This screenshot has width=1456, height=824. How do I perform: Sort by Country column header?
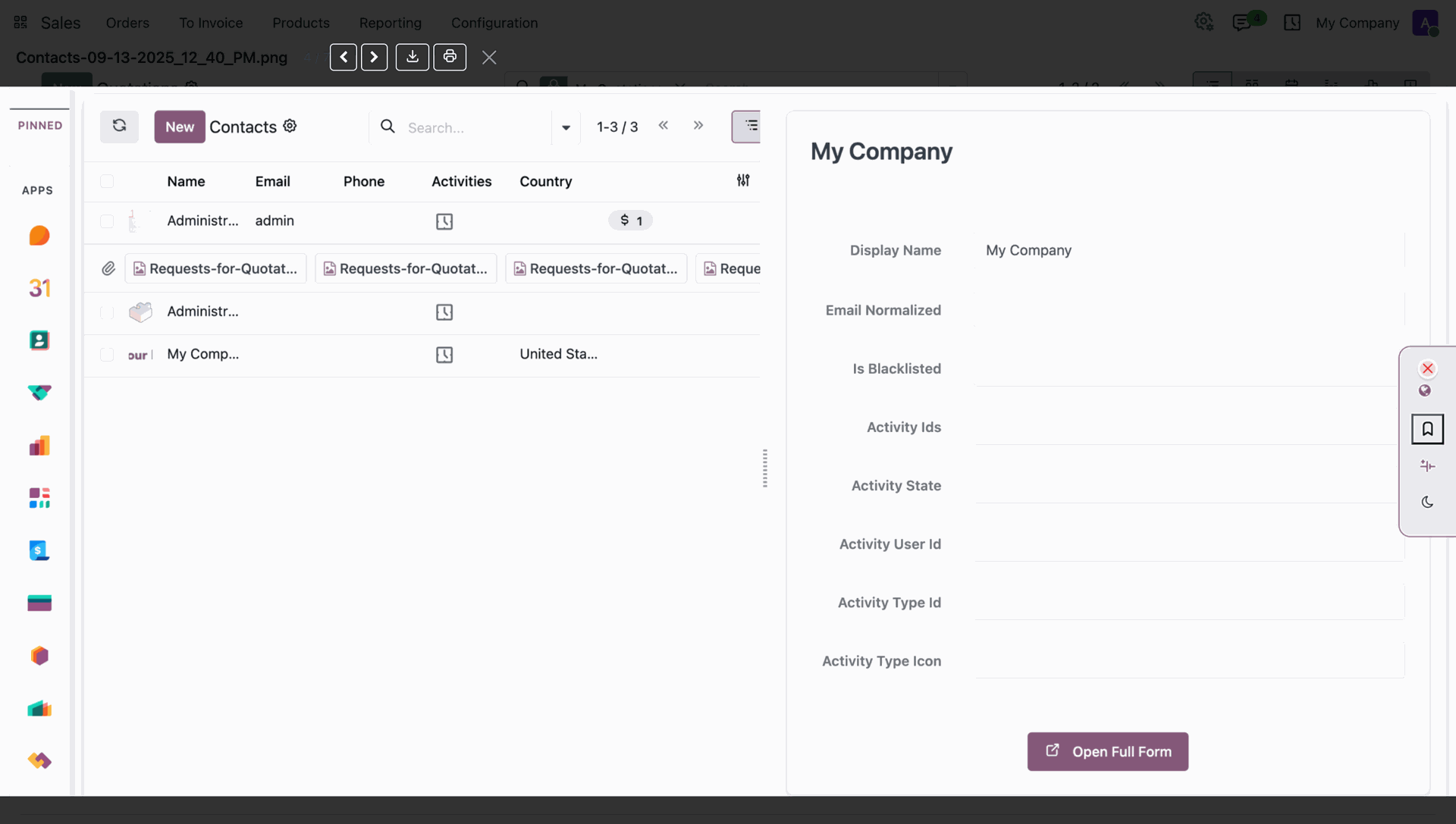click(546, 181)
